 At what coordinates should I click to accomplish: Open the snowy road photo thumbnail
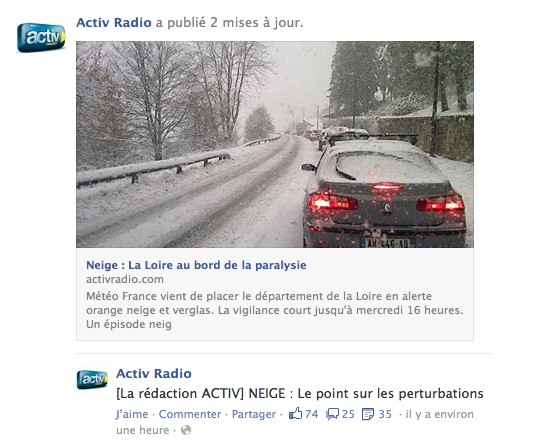tap(275, 144)
